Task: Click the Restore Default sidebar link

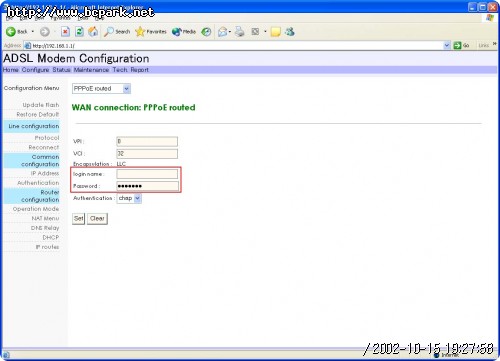Action: [x=38, y=114]
